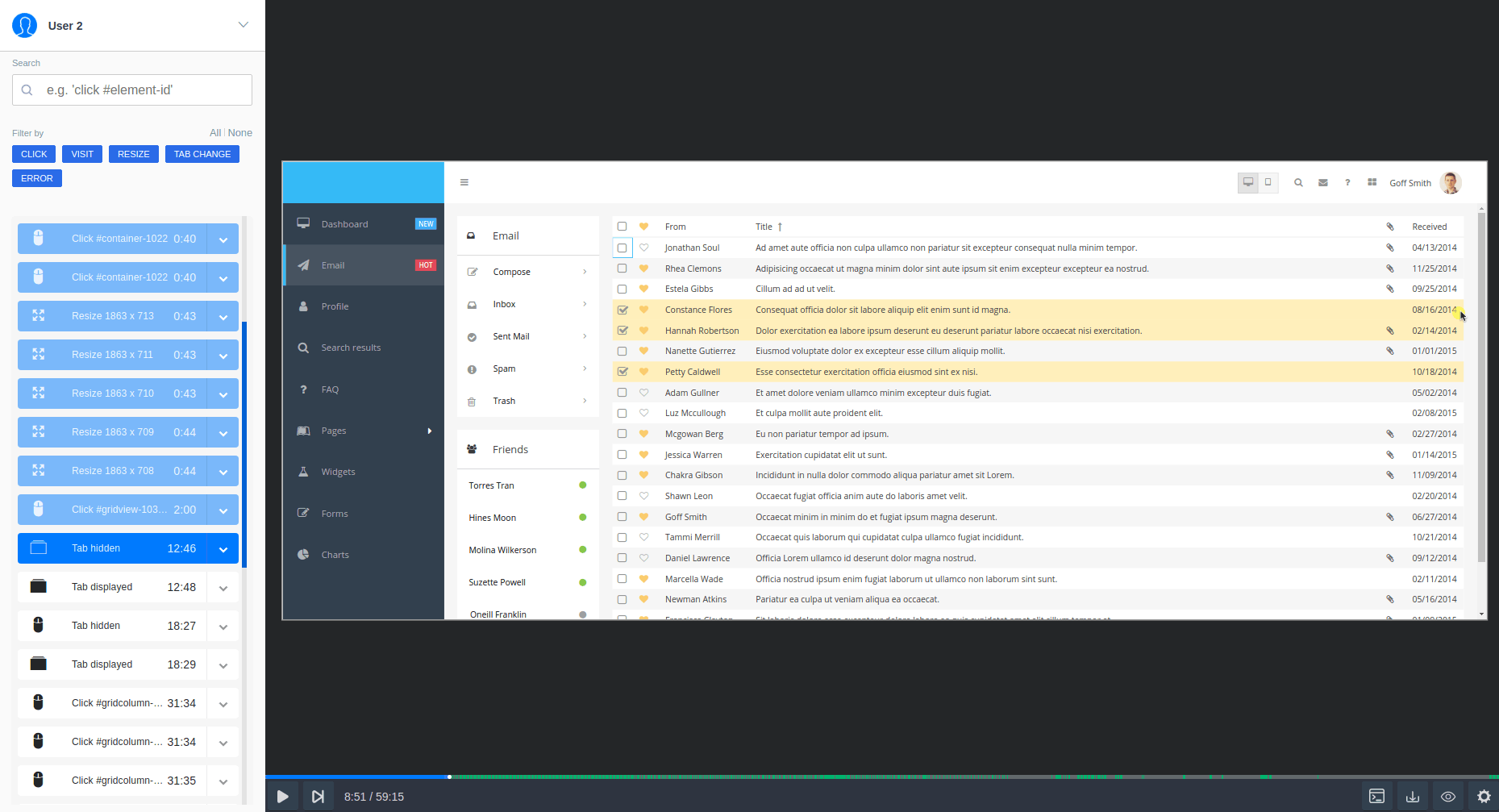
Task: Select the Compose icon in the Email menu
Action: tap(473, 272)
